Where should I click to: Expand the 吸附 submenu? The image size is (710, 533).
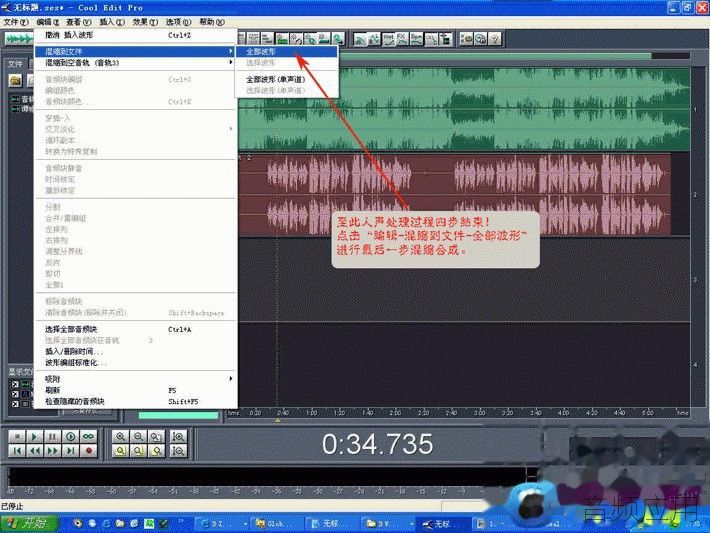click(136, 379)
